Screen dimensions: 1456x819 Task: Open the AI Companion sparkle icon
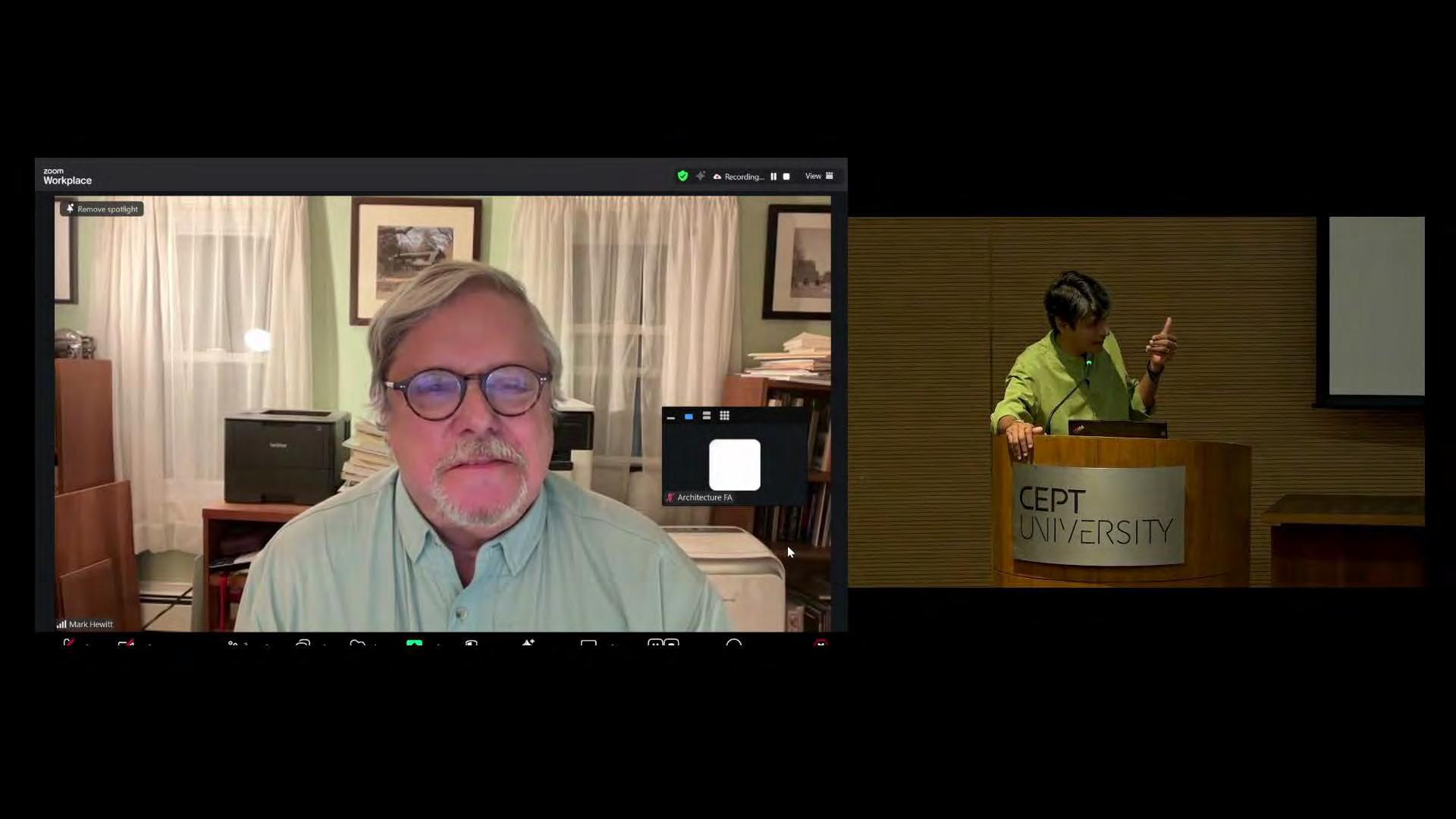pyautogui.click(x=701, y=176)
